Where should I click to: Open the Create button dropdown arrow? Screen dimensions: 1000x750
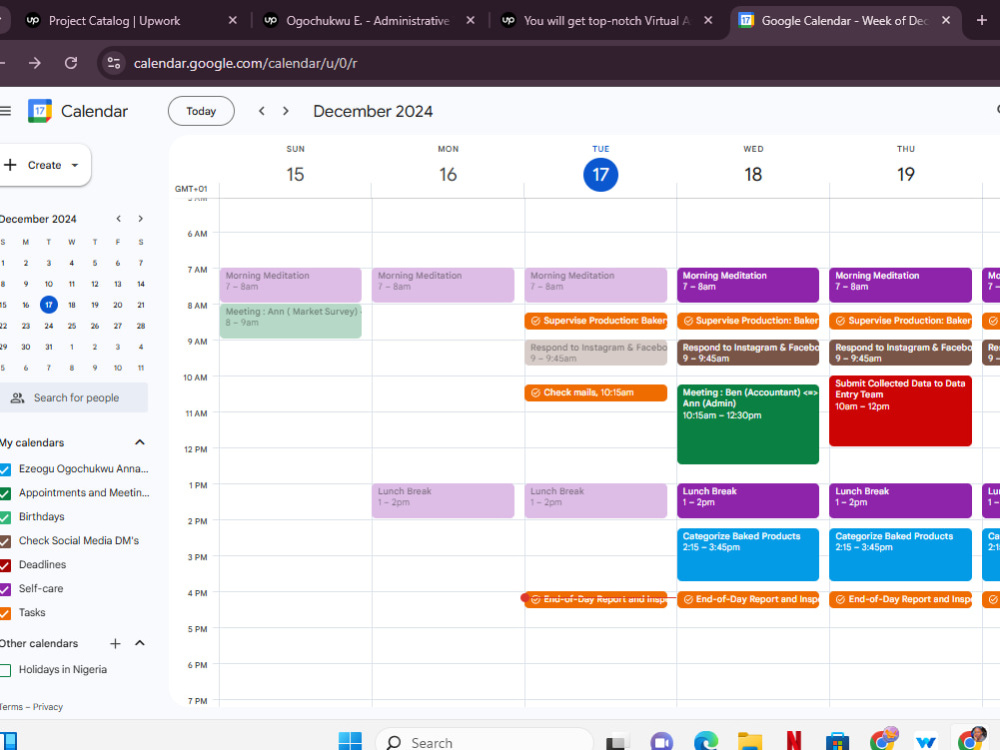(75, 165)
